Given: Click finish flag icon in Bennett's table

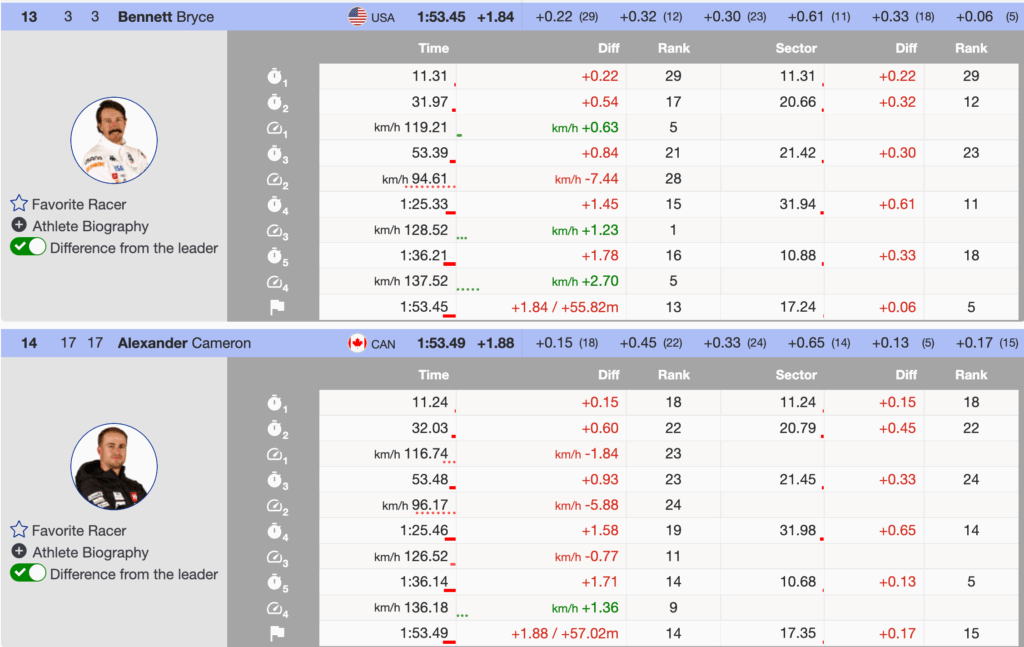Looking at the screenshot, I should click(x=277, y=307).
